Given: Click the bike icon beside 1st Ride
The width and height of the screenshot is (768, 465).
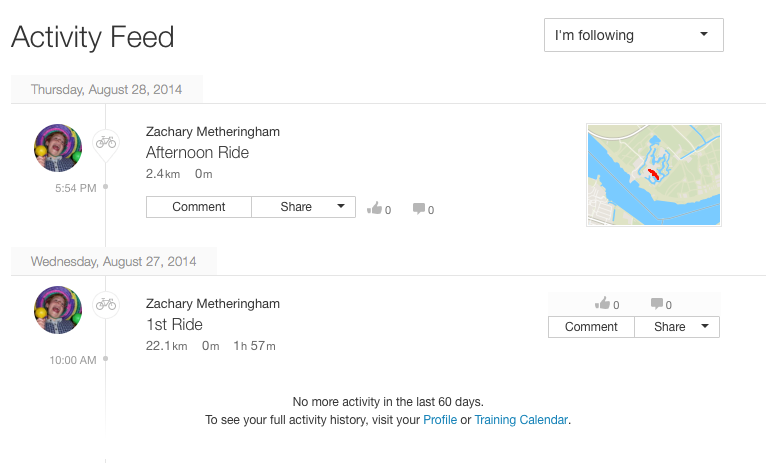Looking at the screenshot, I should pos(106,304).
